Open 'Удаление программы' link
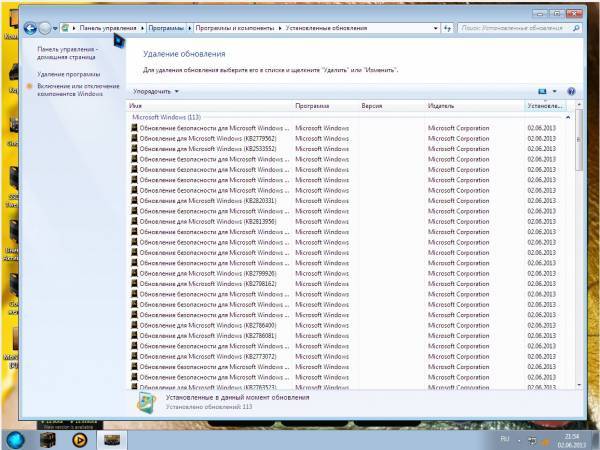This screenshot has height=450, width=600. 69,74
